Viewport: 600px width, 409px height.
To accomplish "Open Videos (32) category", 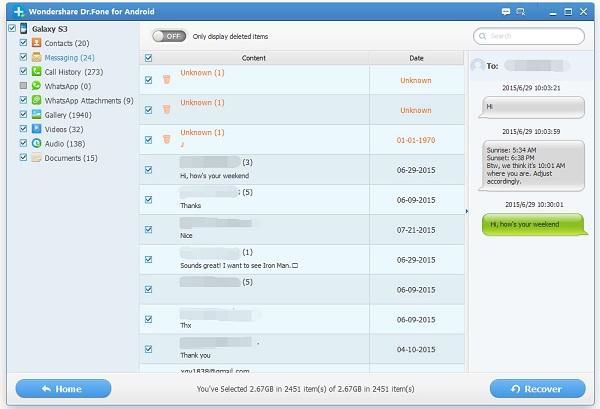I will click(64, 129).
